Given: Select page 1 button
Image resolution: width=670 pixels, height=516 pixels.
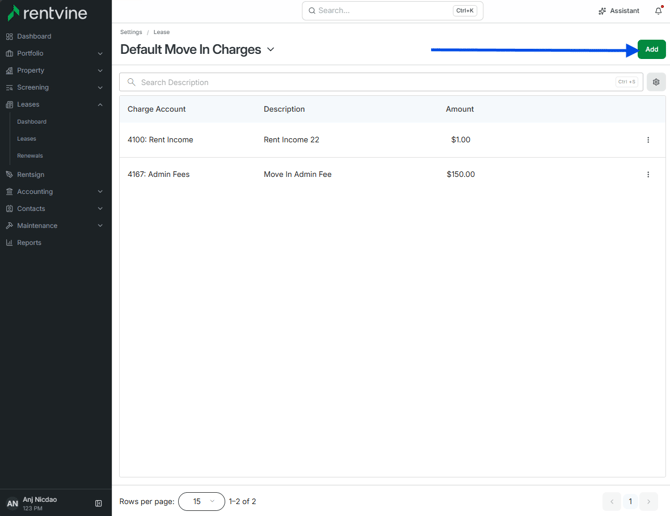Looking at the screenshot, I should (x=630, y=501).
